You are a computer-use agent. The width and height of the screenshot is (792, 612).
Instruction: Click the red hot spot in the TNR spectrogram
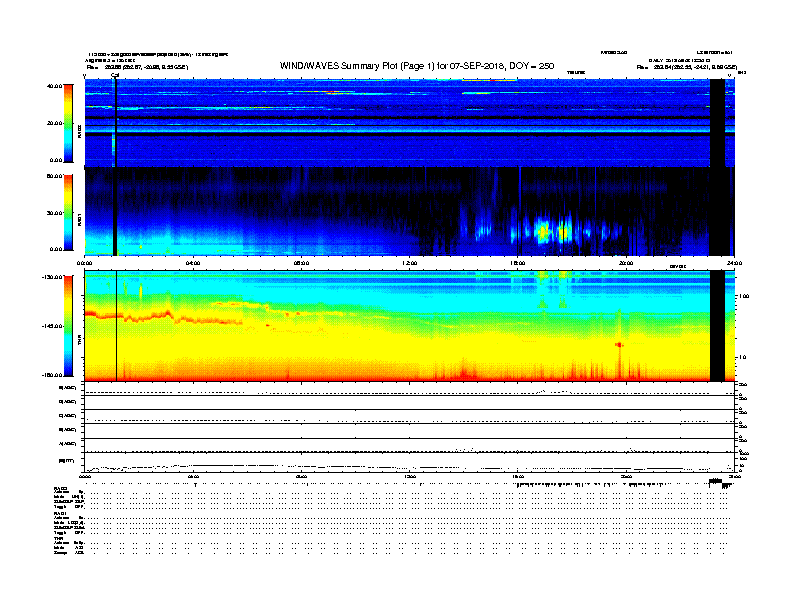click(x=619, y=344)
